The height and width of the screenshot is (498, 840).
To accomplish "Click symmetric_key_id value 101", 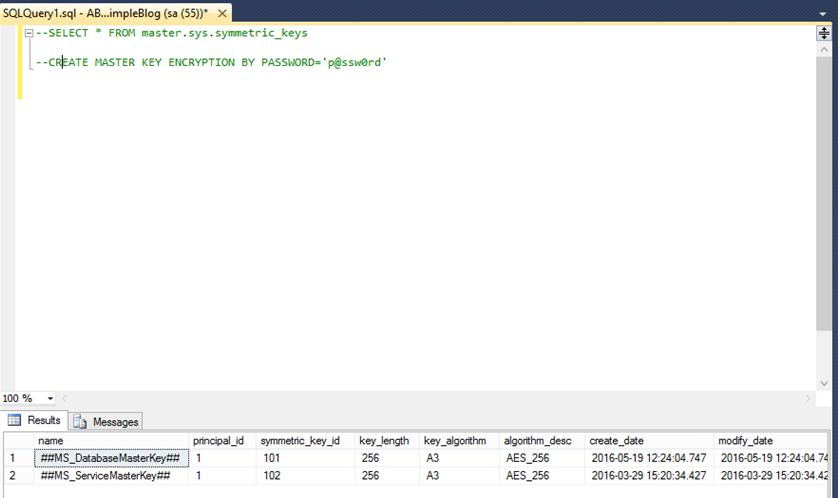I will coord(305,458).
